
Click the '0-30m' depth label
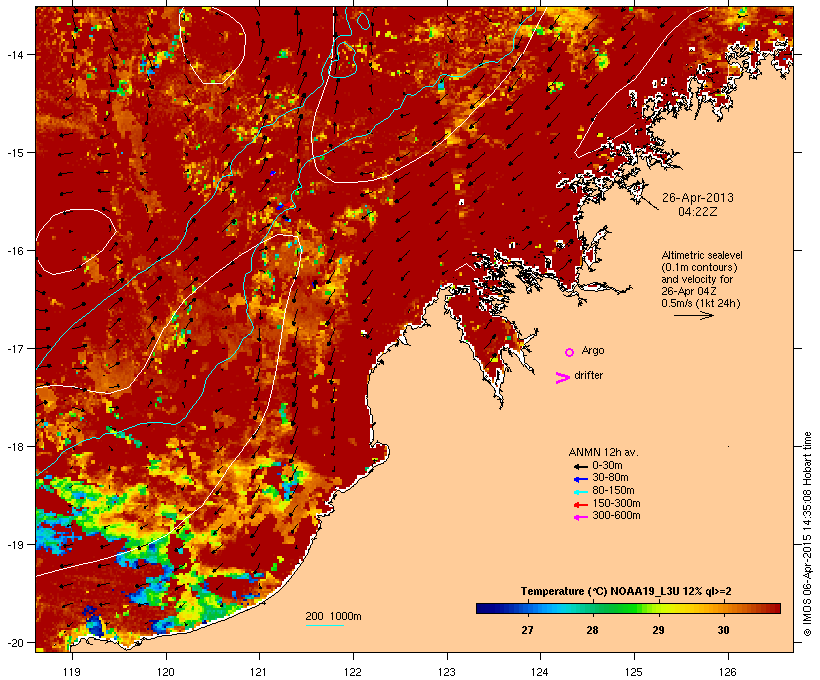coord(607,466)
